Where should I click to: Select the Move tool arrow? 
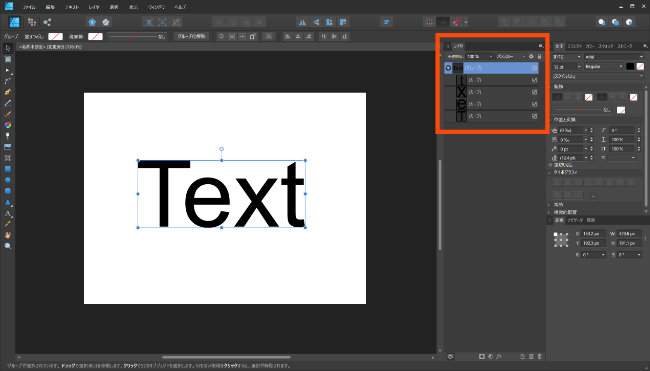coord(7,48)
